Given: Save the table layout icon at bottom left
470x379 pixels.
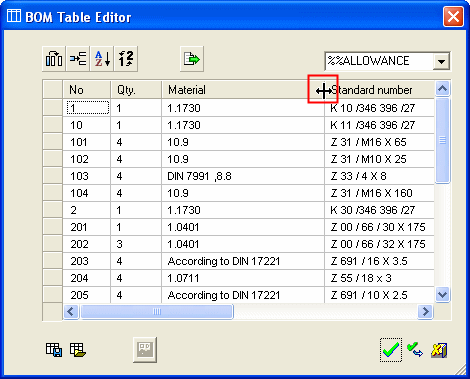Looking at the screenshot, I should click(54, 350).
